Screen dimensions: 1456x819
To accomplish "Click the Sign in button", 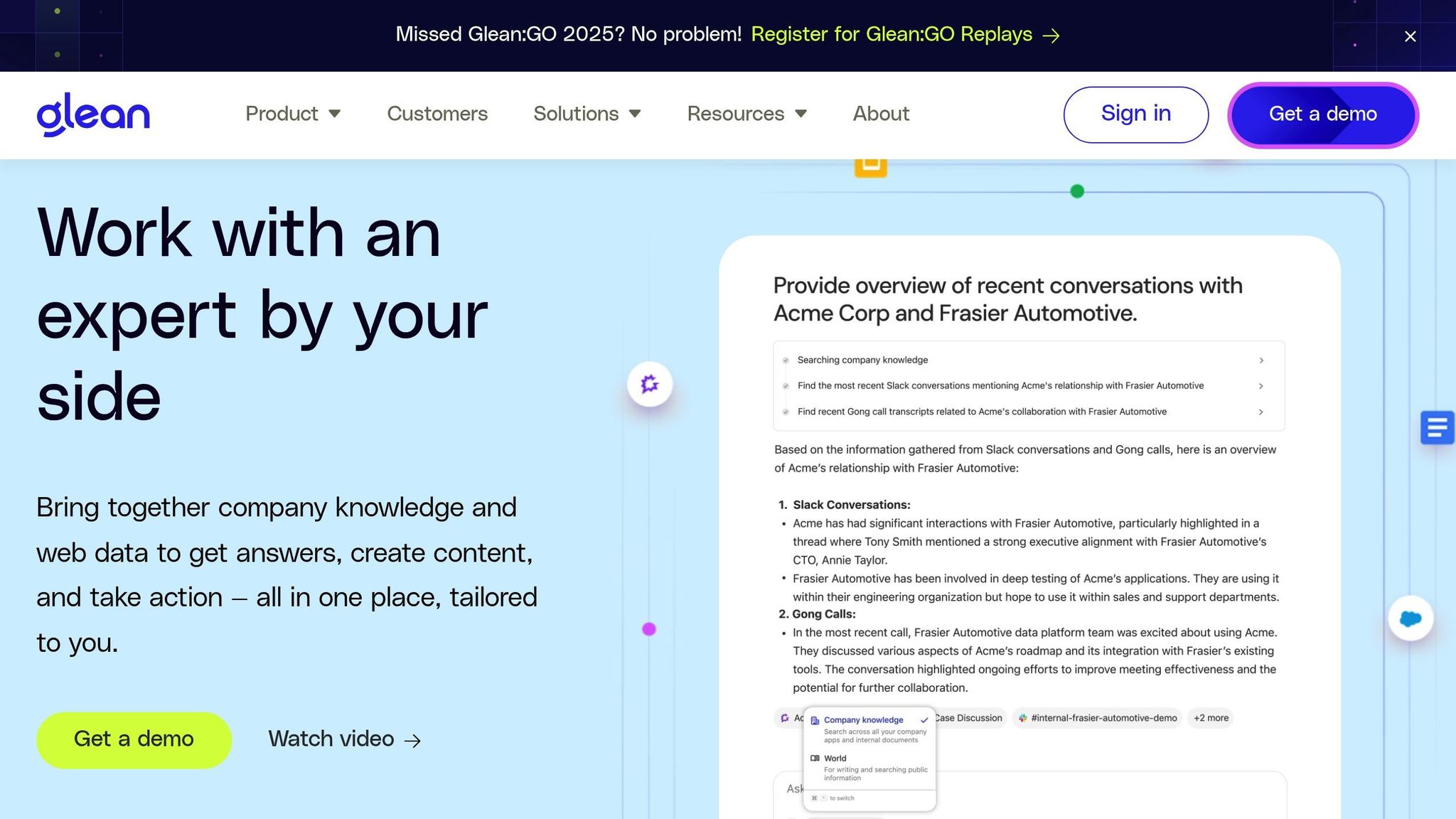I will 1135,114.
